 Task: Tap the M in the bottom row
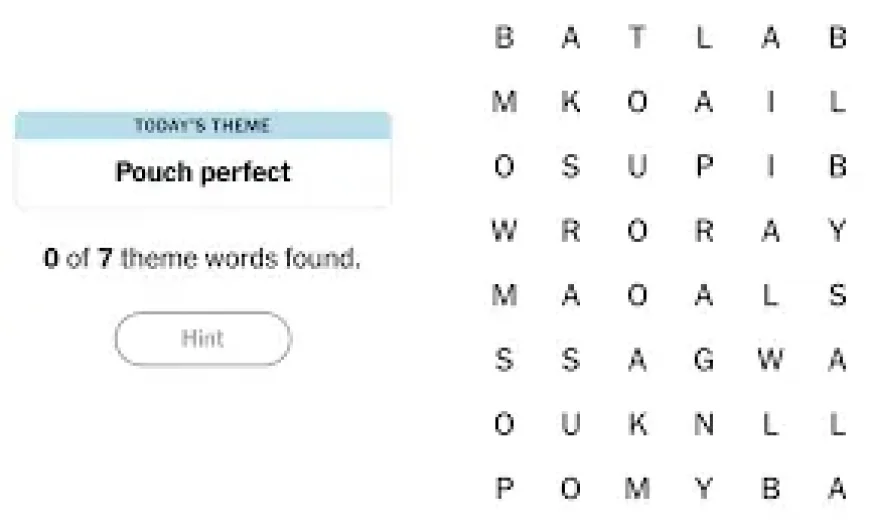[637, 489]
